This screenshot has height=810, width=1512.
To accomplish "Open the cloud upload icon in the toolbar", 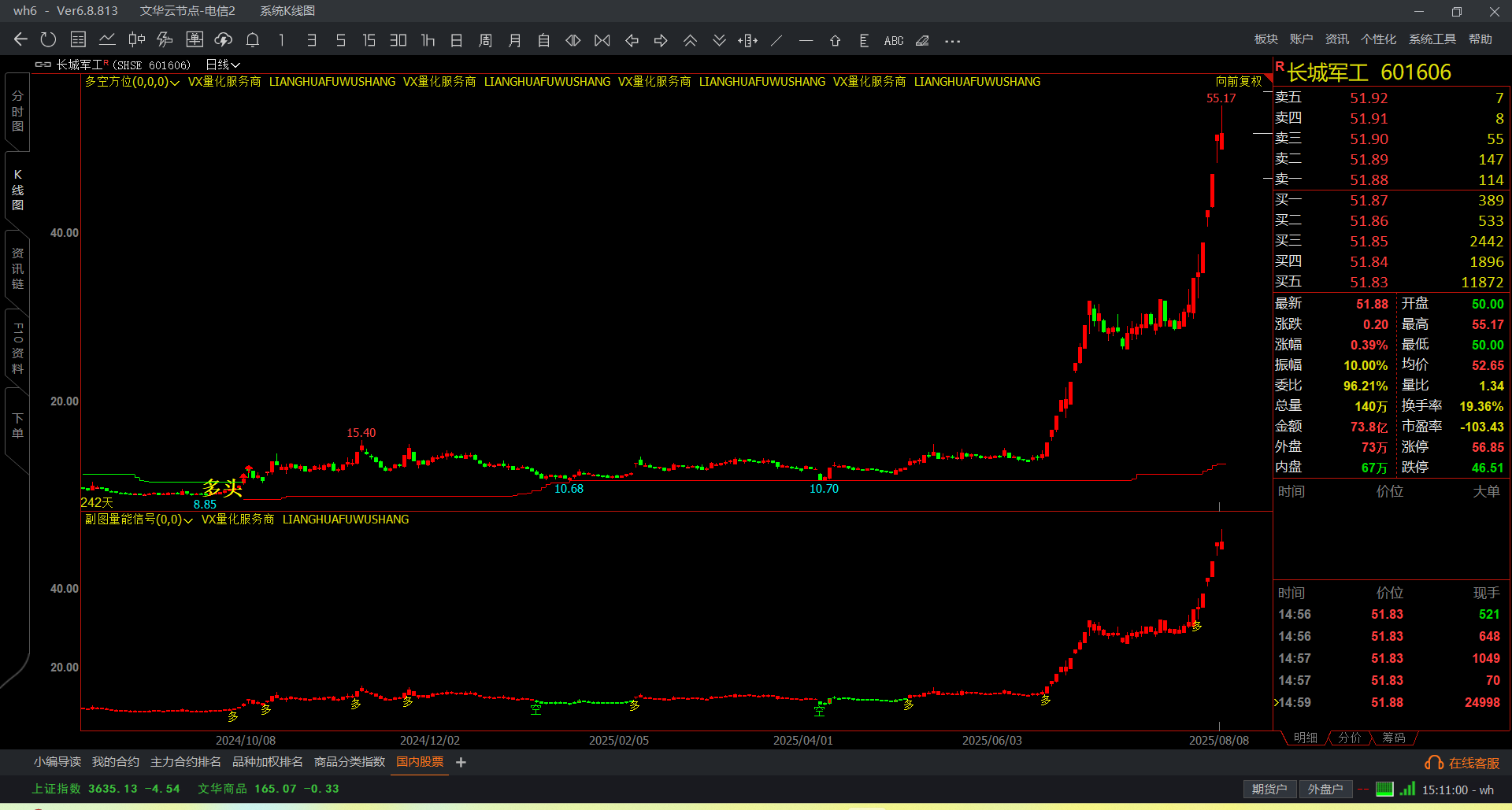I will pos(224,40).
